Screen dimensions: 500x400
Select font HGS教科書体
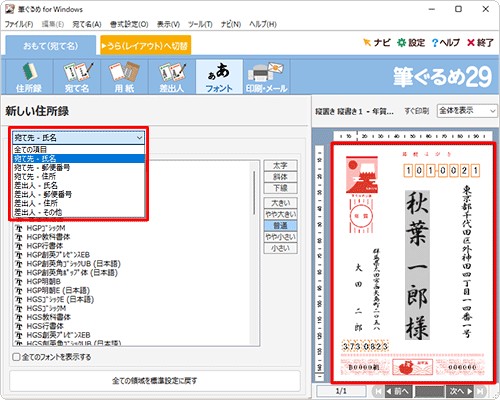(x=49, y=317)
